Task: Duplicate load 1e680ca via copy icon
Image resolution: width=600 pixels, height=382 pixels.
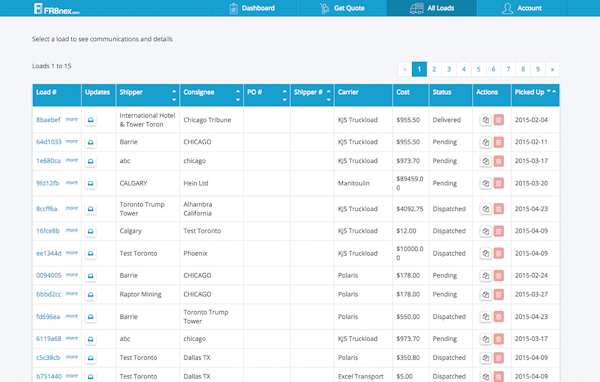Action: pos(486,161)
